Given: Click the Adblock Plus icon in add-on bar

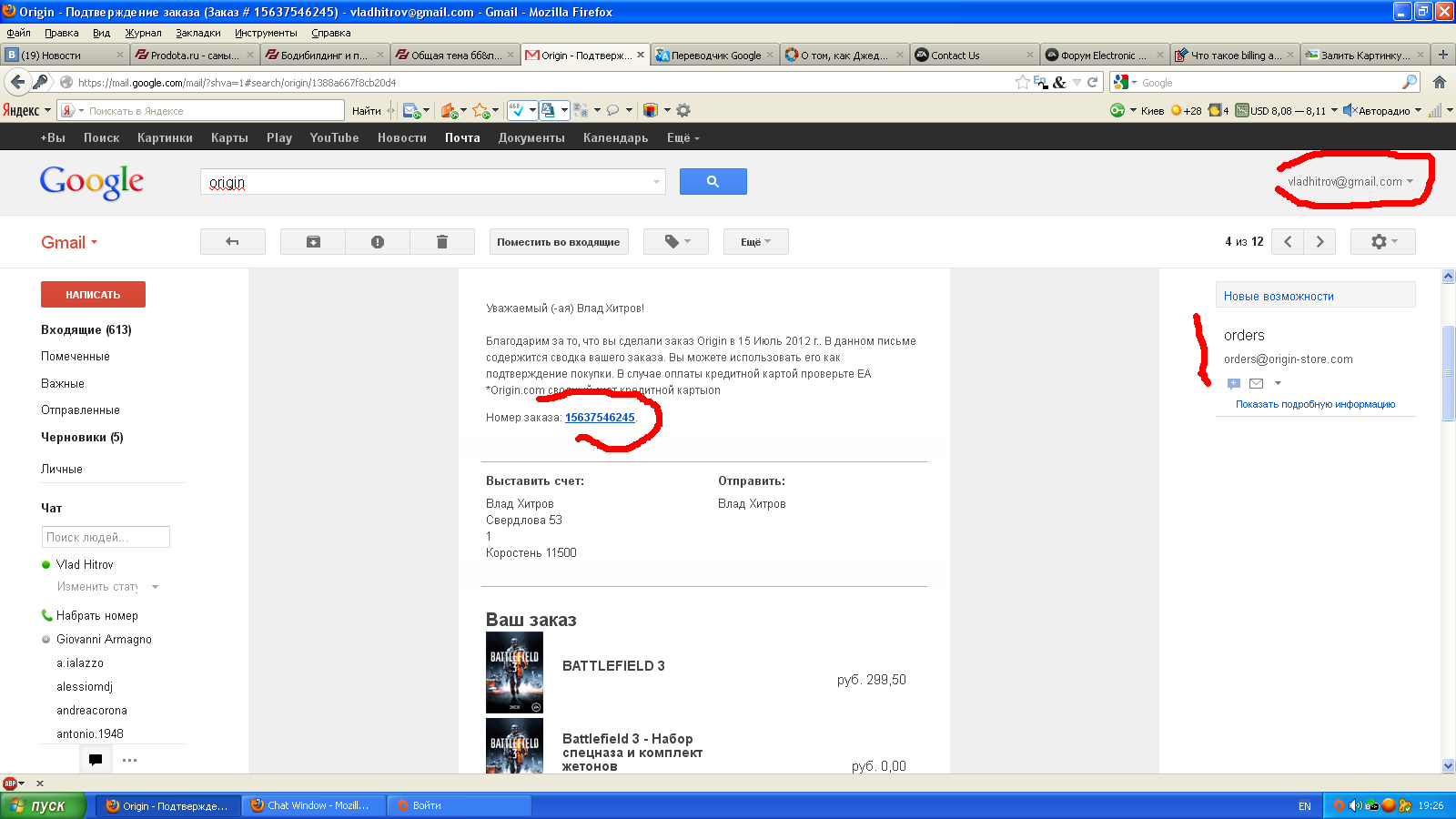Looking at the screenshot, I should [10, 784].
